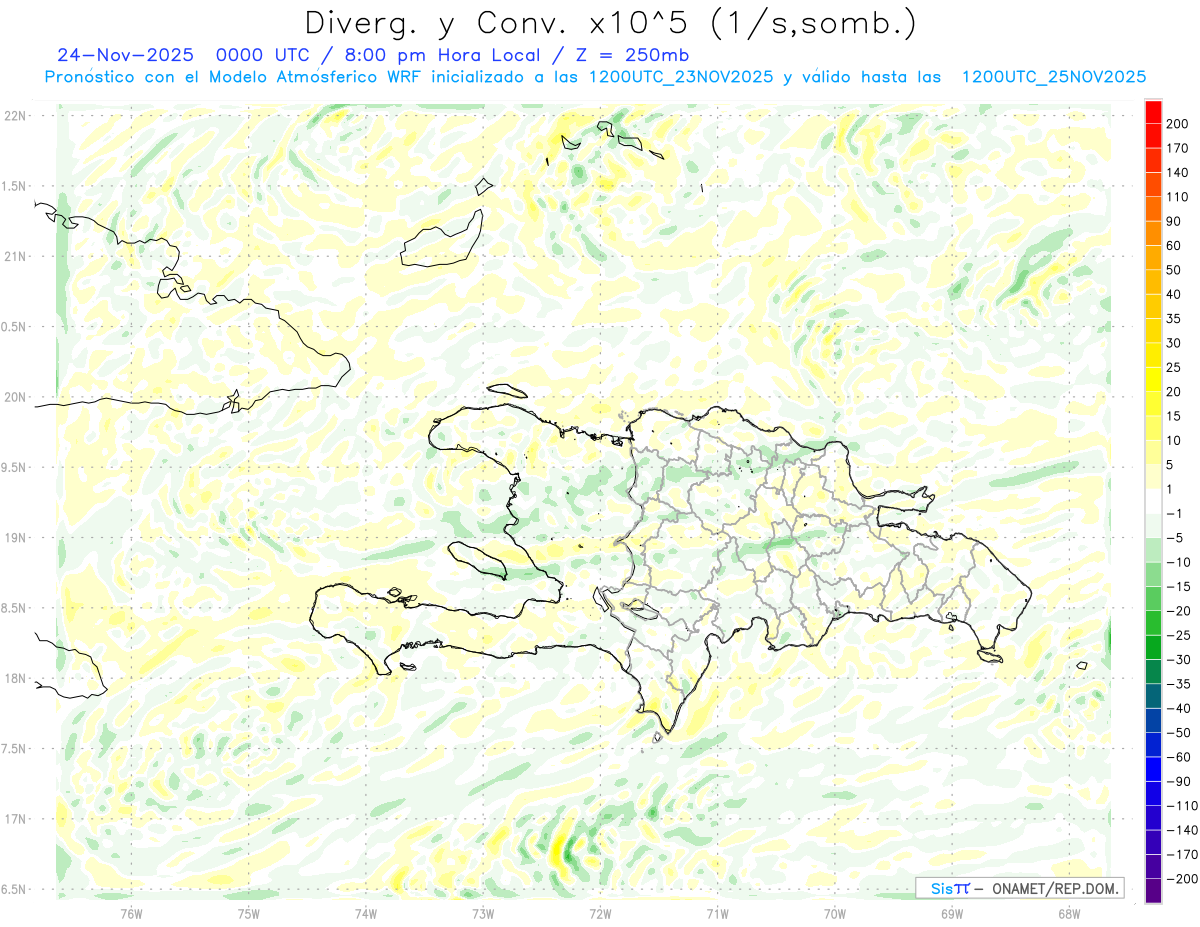The height and width of the screenshot is (927, 1200).
Task: Pick the colorbar swatch between -20 and -25
Action: click(x=1153, y=623)
